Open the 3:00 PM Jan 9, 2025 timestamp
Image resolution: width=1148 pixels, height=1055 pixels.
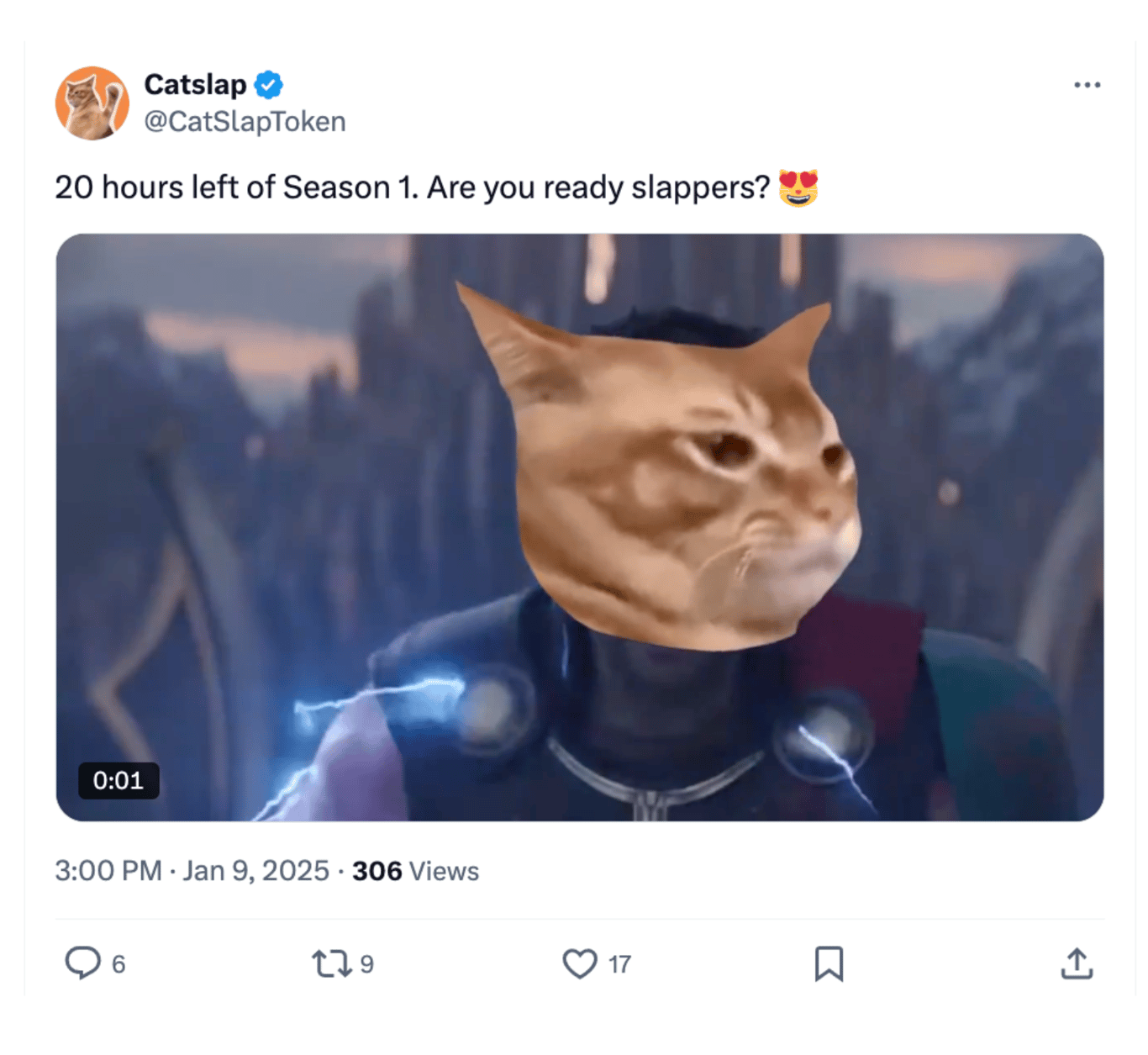point(192,871)
